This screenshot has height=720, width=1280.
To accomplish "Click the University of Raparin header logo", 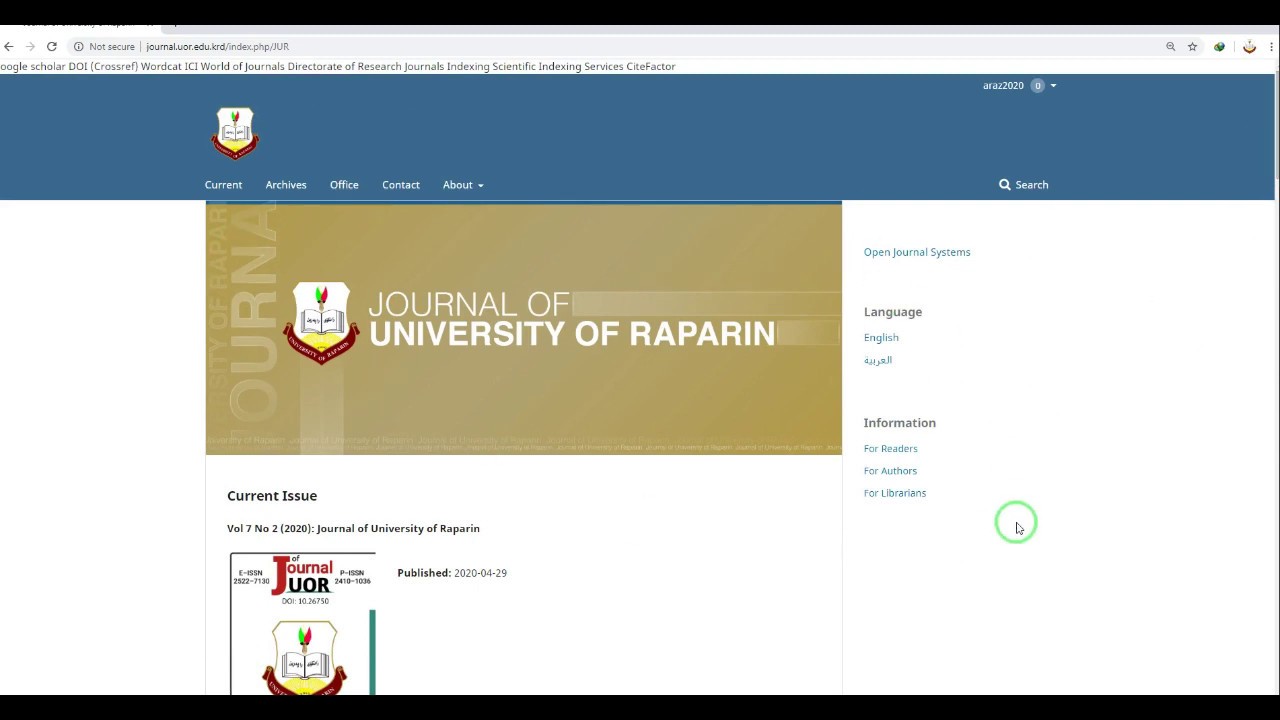I will tap(235, 133).
